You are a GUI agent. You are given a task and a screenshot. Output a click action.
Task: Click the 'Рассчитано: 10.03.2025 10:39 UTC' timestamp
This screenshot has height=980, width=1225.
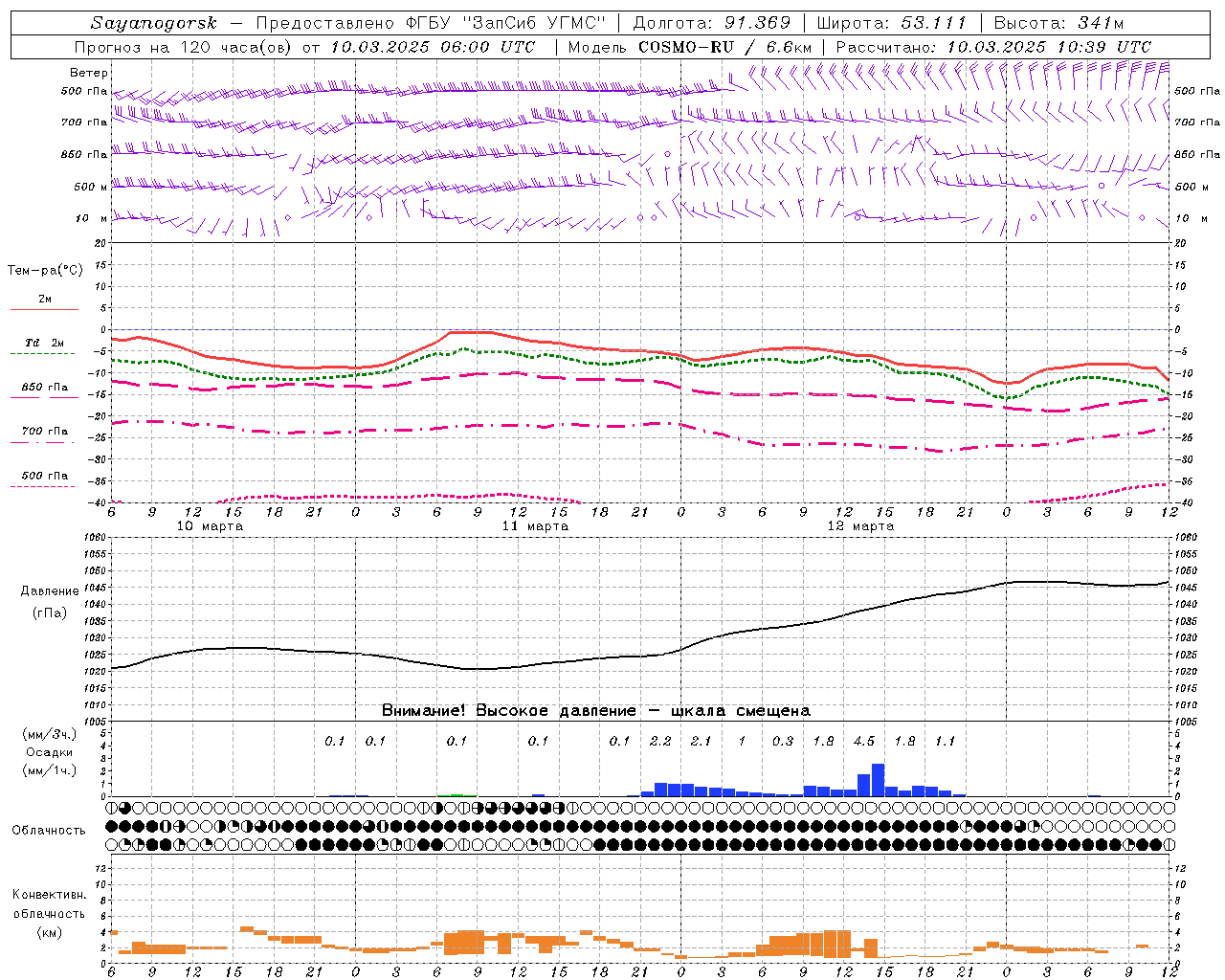coord(993,47)
